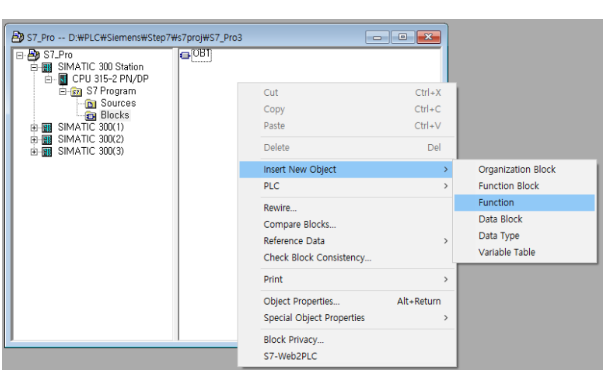
Task: Select CPU 315-2 PN/DP tree label
Action: click(110, 79)
